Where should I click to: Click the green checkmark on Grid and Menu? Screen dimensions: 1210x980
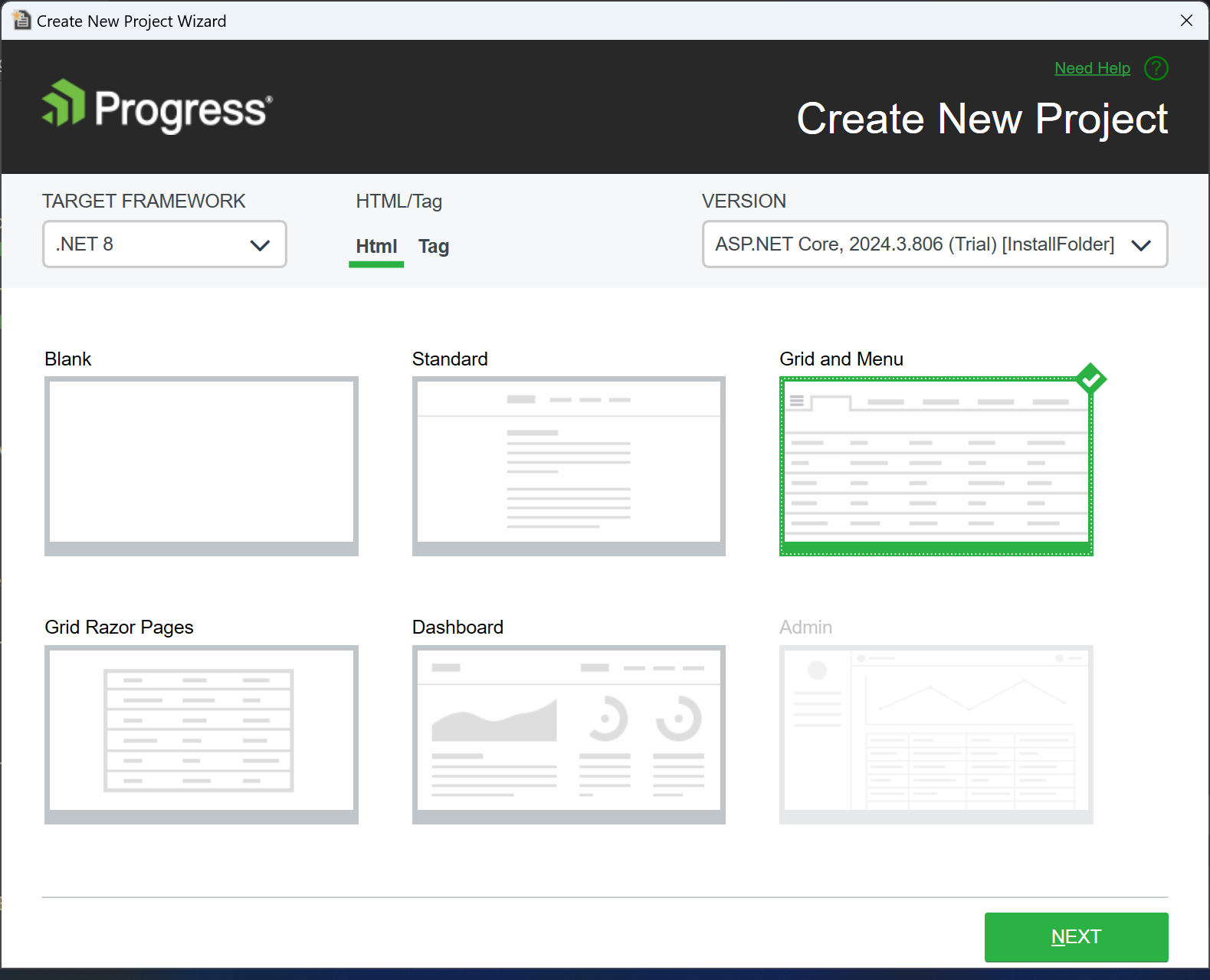1090,379
